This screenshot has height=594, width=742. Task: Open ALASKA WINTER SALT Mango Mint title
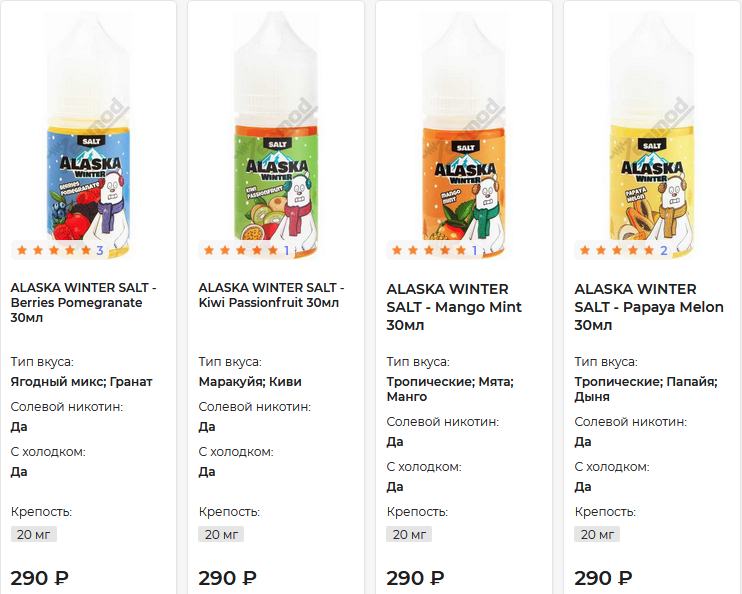pos(454,307)
